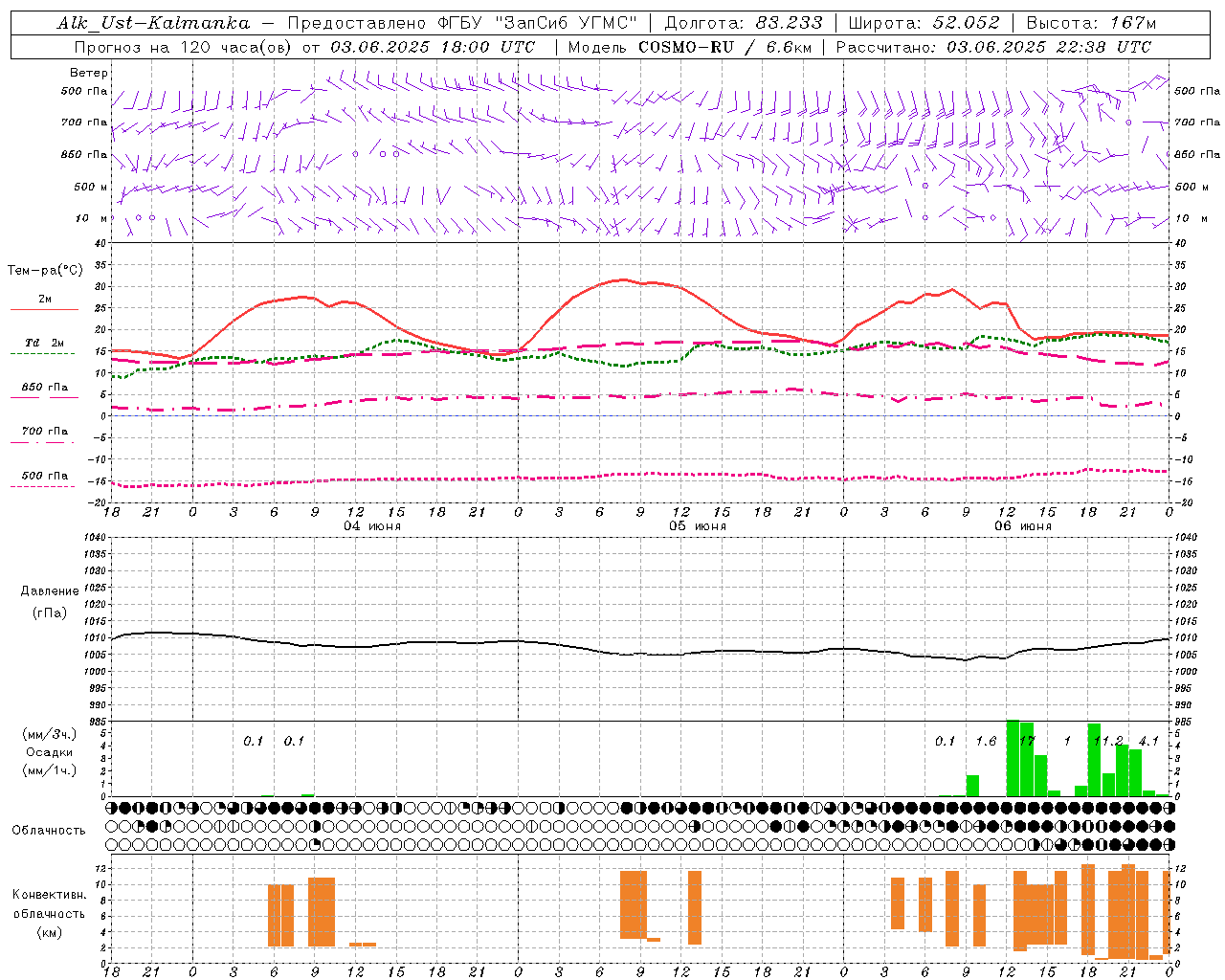Click the 40 tick on left temperature axis
The width and height of the screenshot is (1225, 980).
coord(100,243)
